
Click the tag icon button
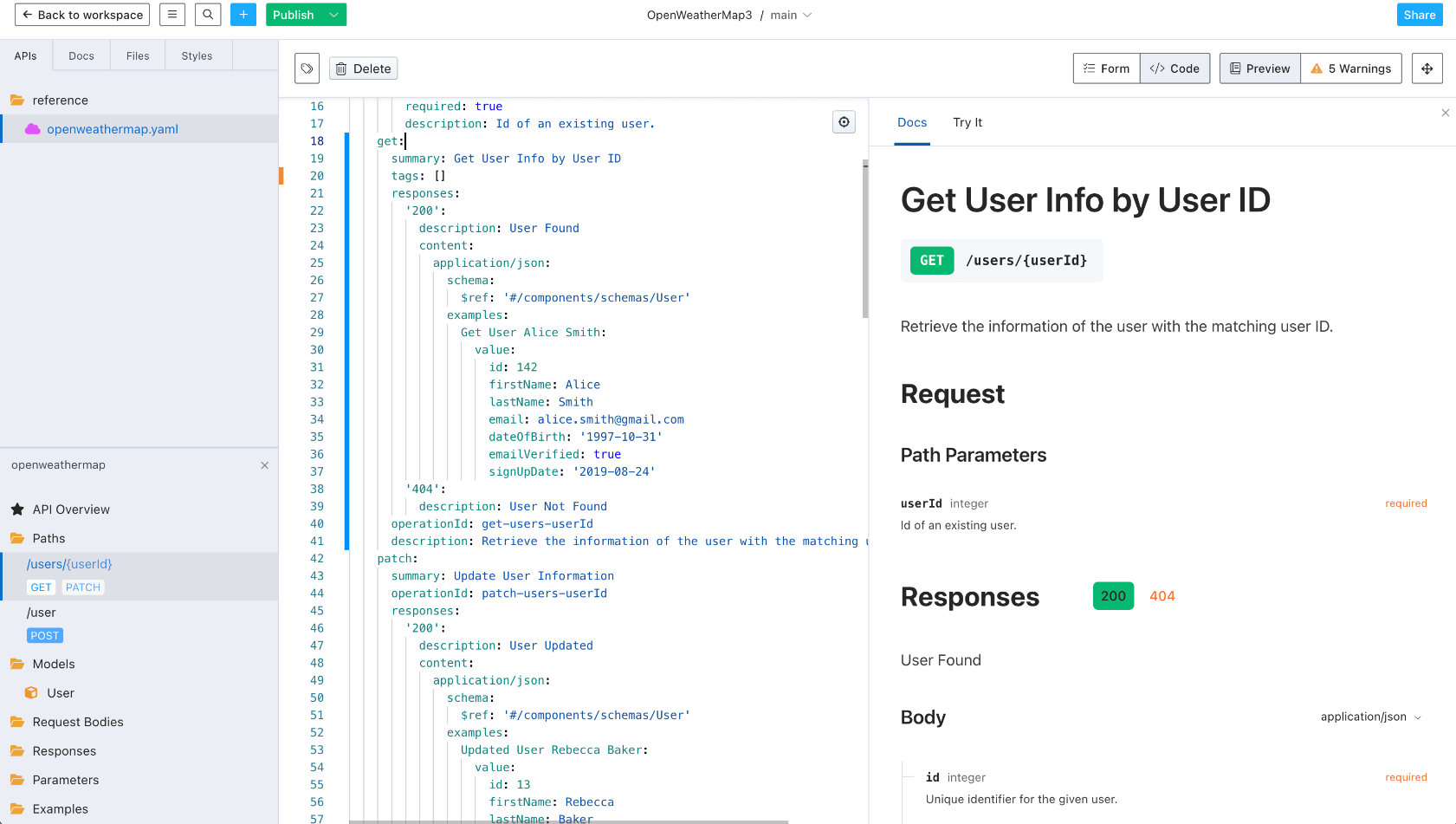pos(307,68)
